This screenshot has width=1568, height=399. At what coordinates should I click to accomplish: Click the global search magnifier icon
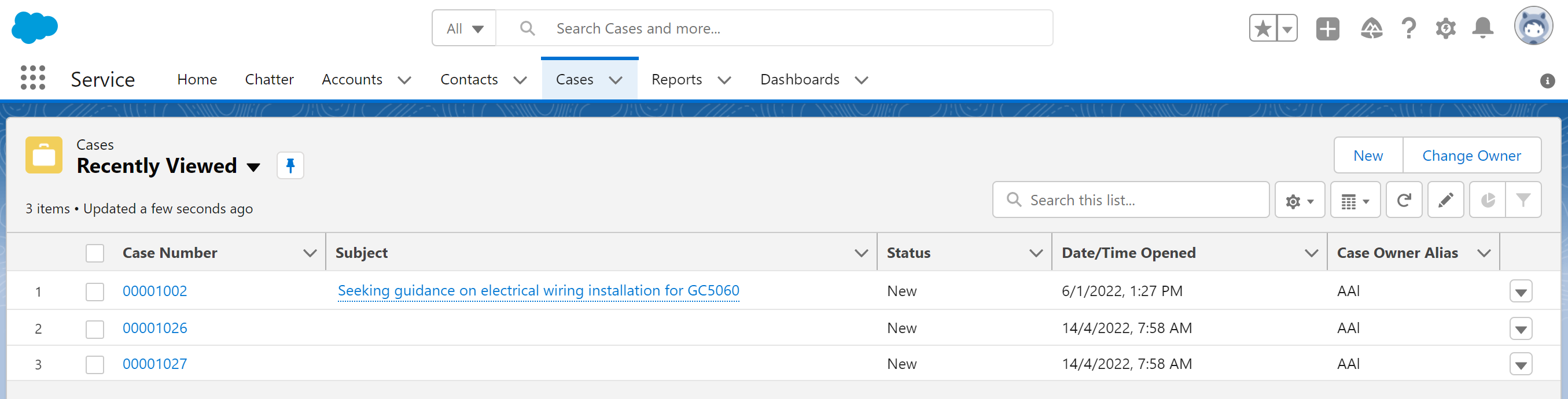528,28
